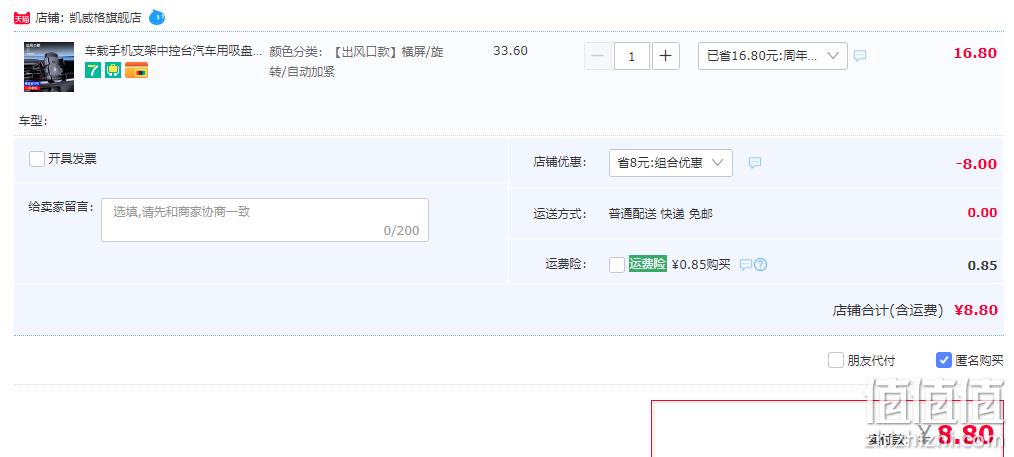The width and height of the screenshot is (1014, 457).
Task: Click the comment icon beside item promotion dropdown
Action: click(859, 56)
